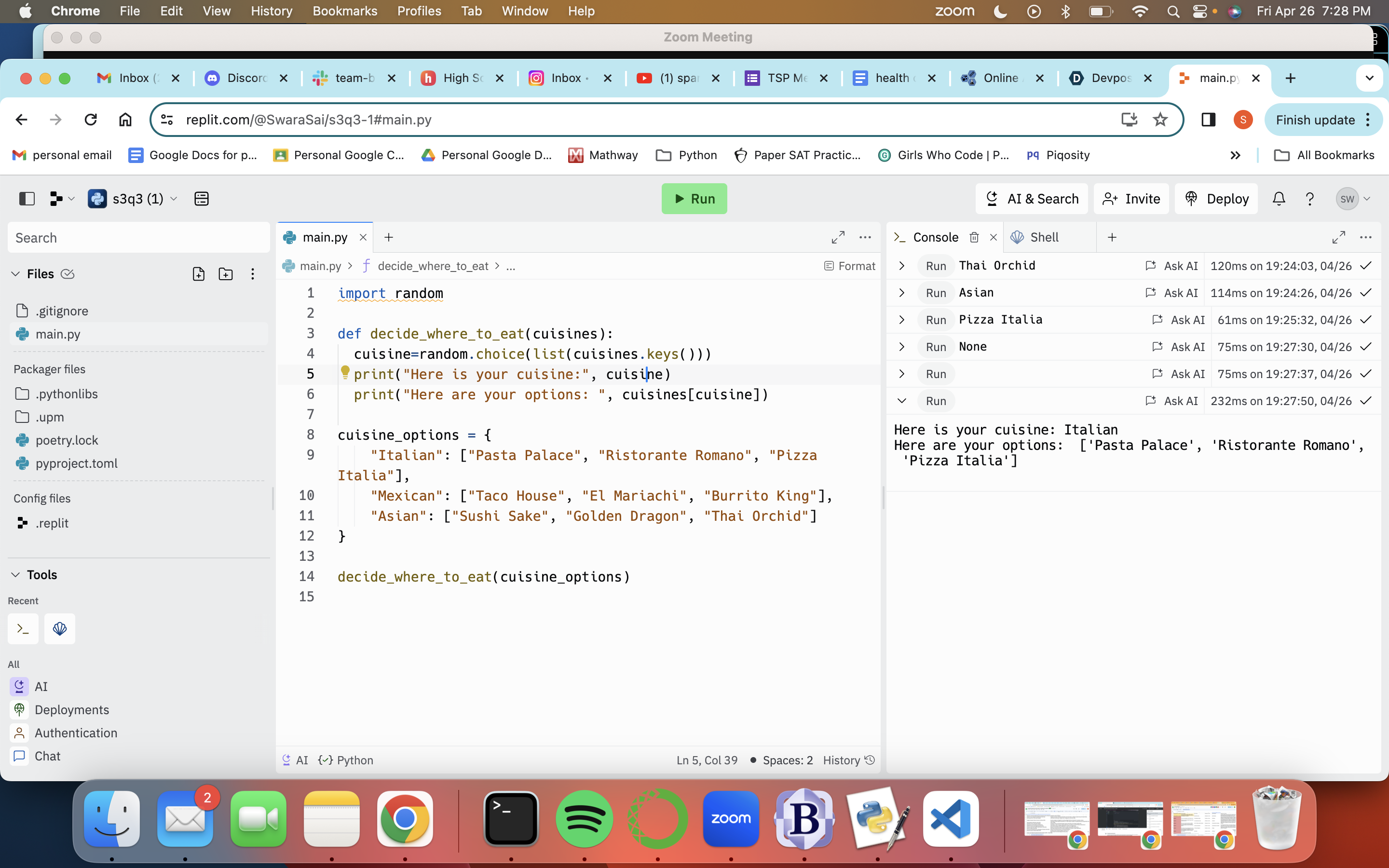The width and height of the screenshot is (1389, 868).
Task: Open the Chrome Bookmarks menu
Action: (x=344, y=11)
